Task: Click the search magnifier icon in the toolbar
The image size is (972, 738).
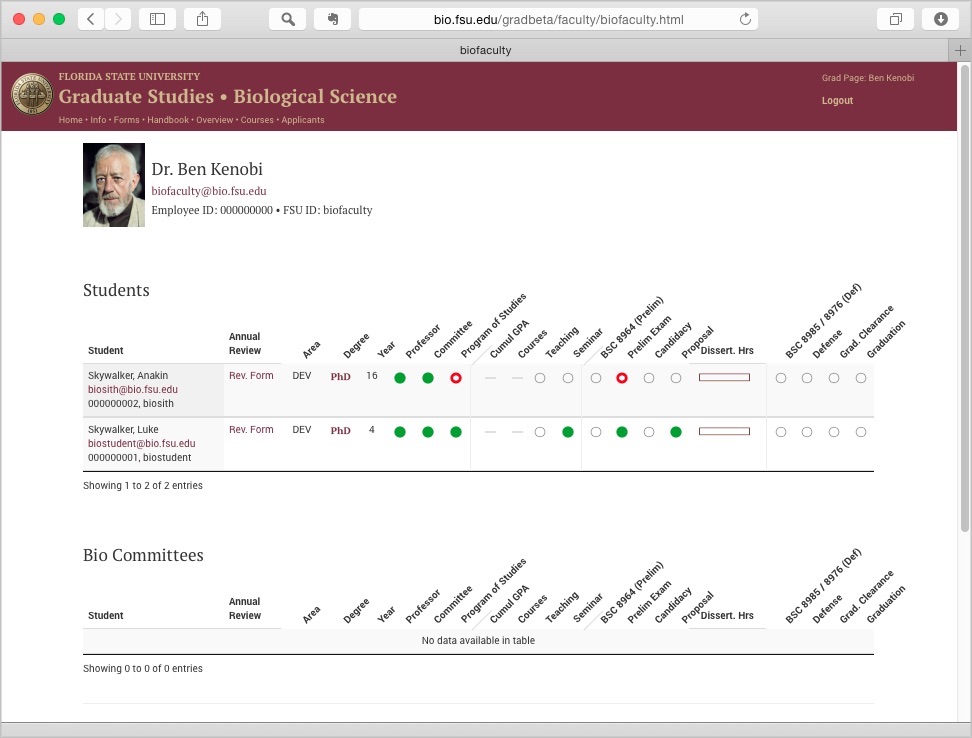Action: [287, 18]
